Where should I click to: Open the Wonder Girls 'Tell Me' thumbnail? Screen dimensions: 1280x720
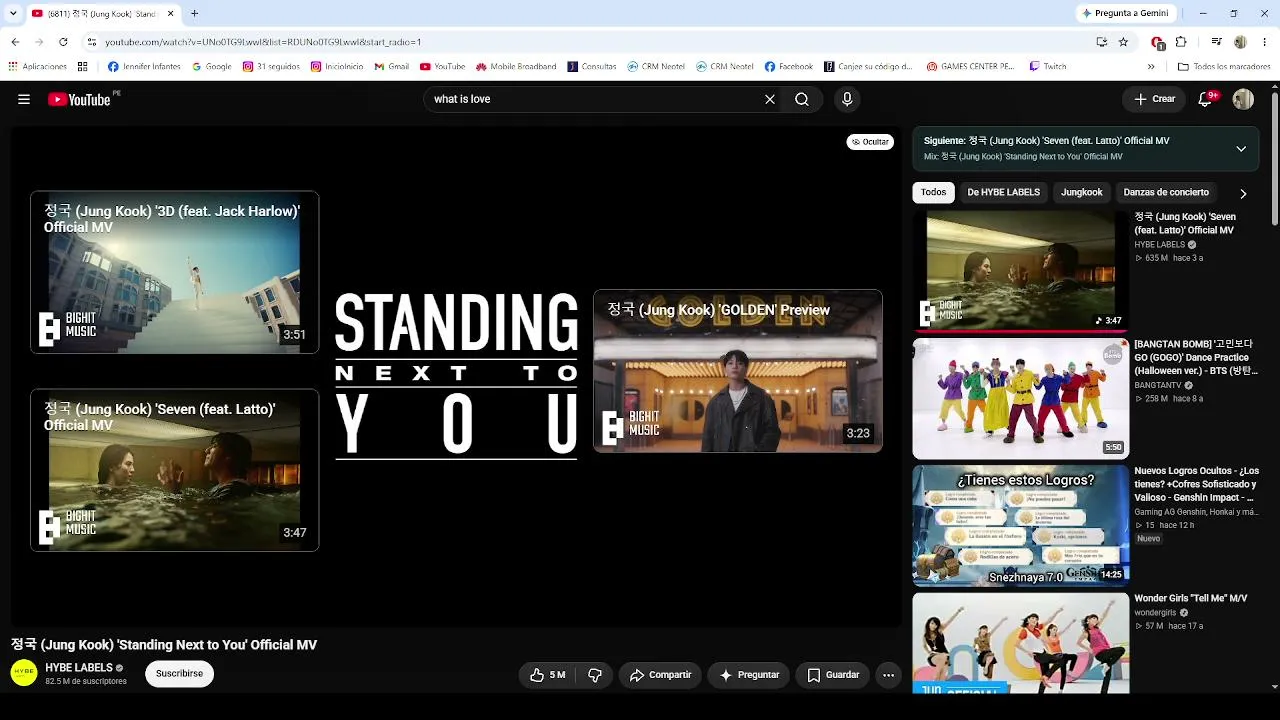pyautogui.click(x=1021, y=643)
